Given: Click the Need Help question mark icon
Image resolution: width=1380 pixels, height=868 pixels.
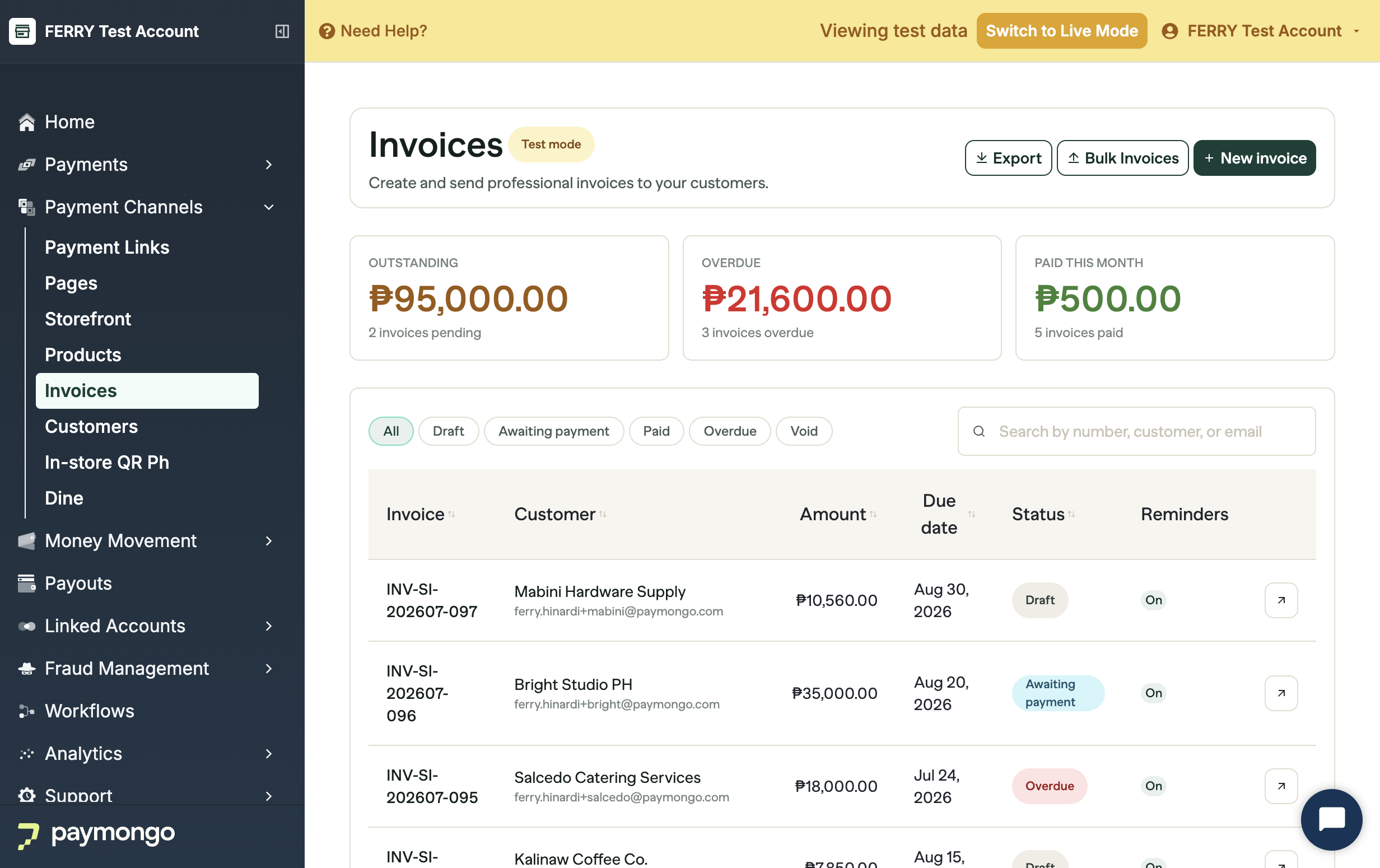Looking at the screenshot, I should click(x=327, y=31).
